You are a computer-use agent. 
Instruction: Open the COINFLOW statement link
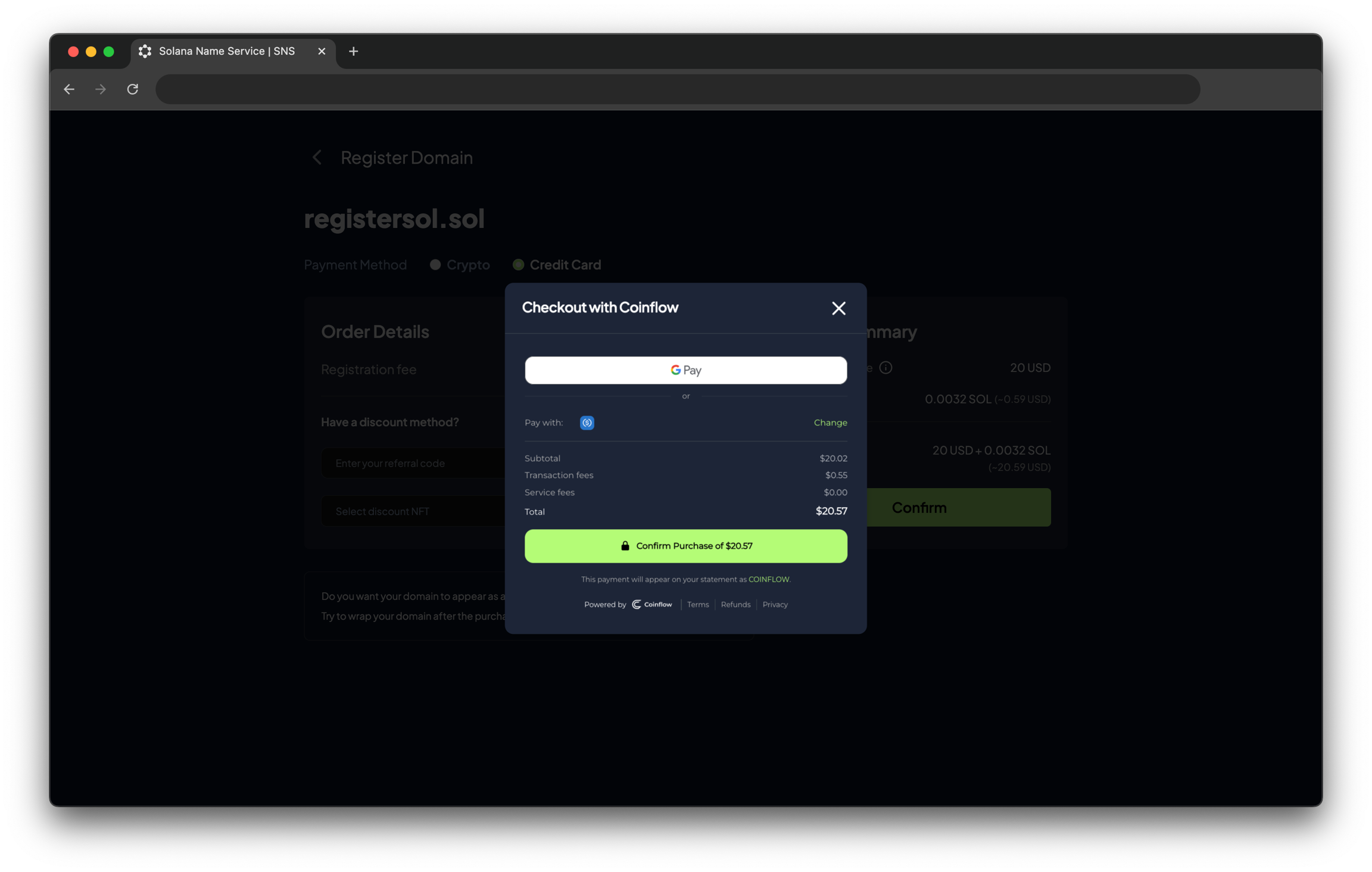point(768,579)
